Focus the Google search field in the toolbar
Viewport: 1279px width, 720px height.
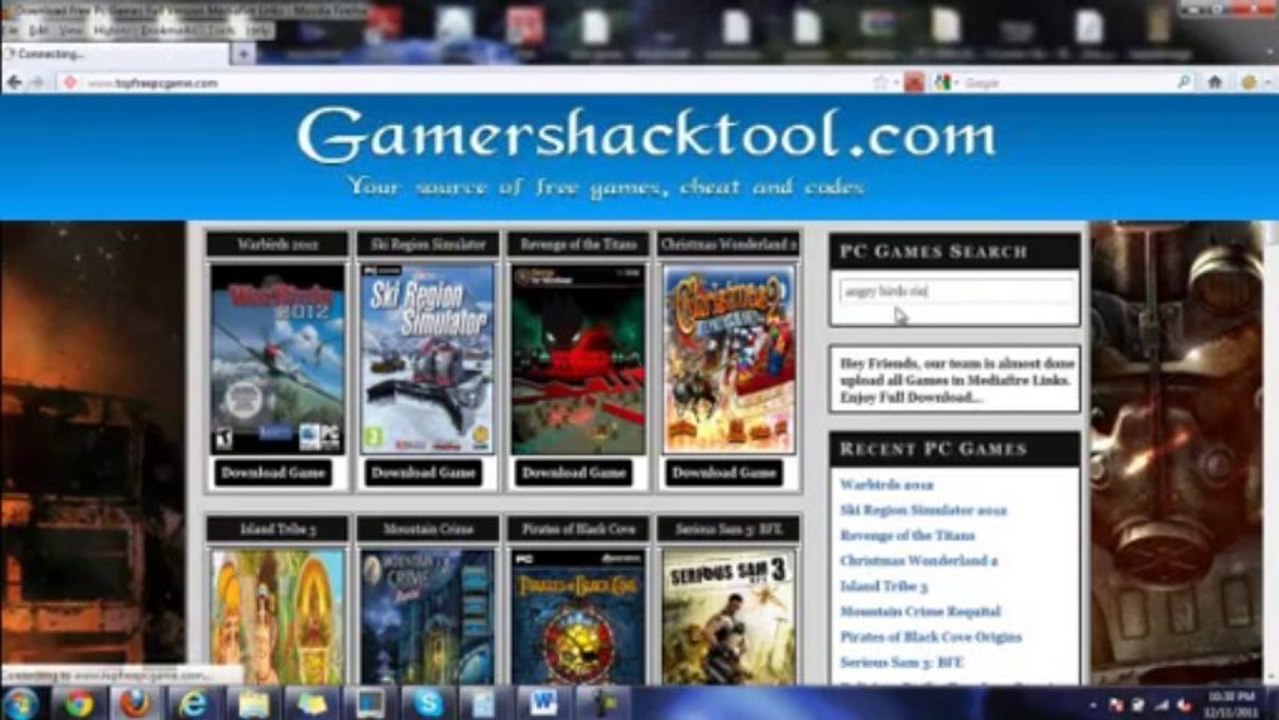[1065, 83]
